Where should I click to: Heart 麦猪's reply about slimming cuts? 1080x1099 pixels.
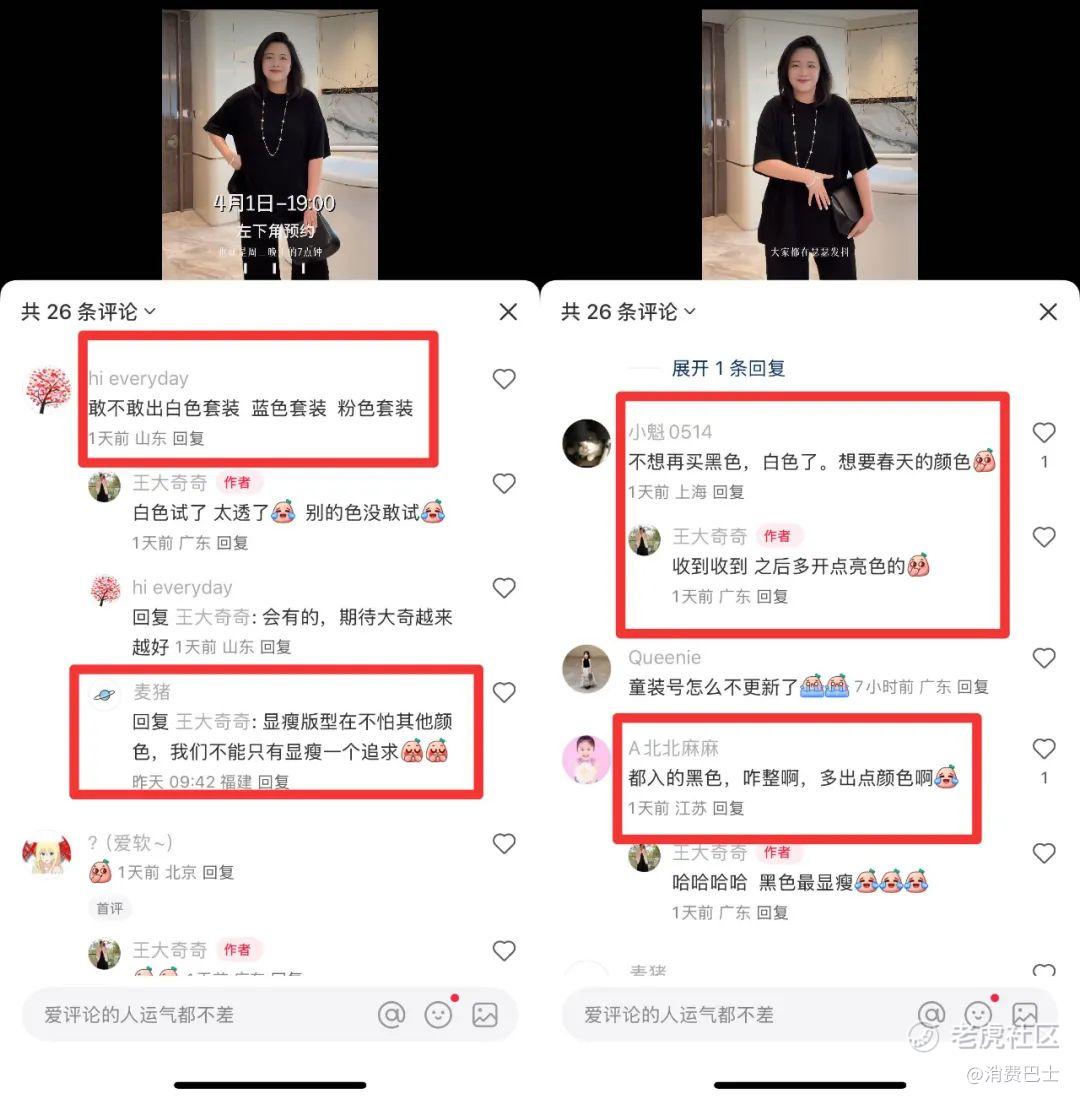click(504, 692)
